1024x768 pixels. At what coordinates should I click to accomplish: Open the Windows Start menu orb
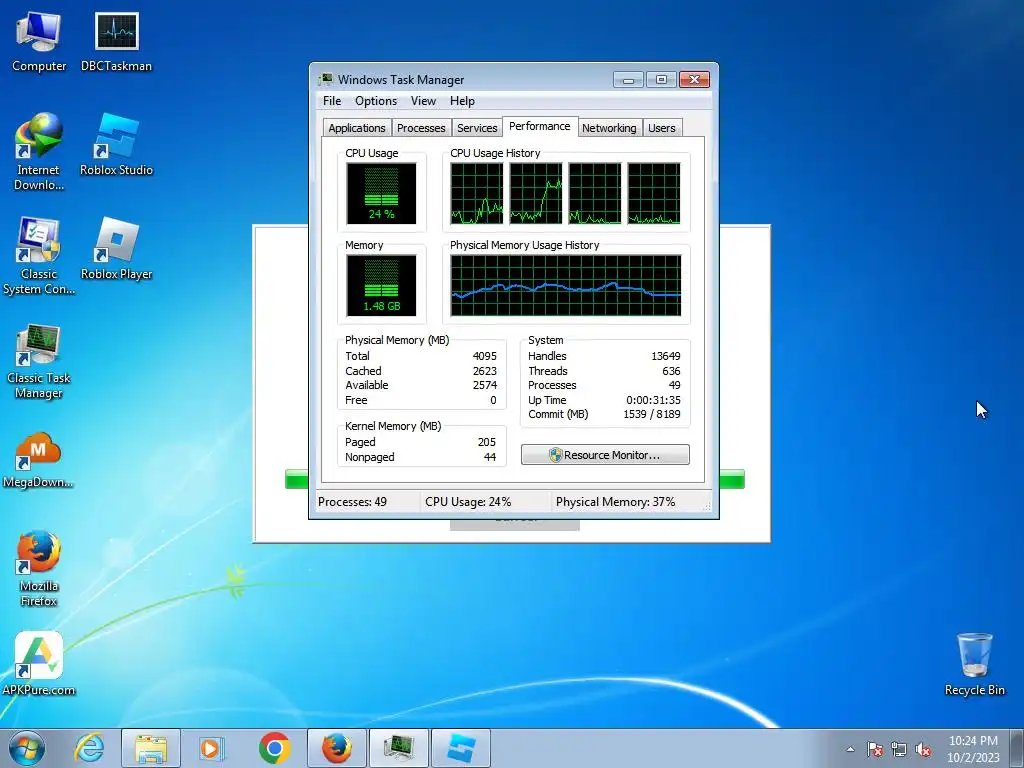pyautogui.click(x=27, y=748)
